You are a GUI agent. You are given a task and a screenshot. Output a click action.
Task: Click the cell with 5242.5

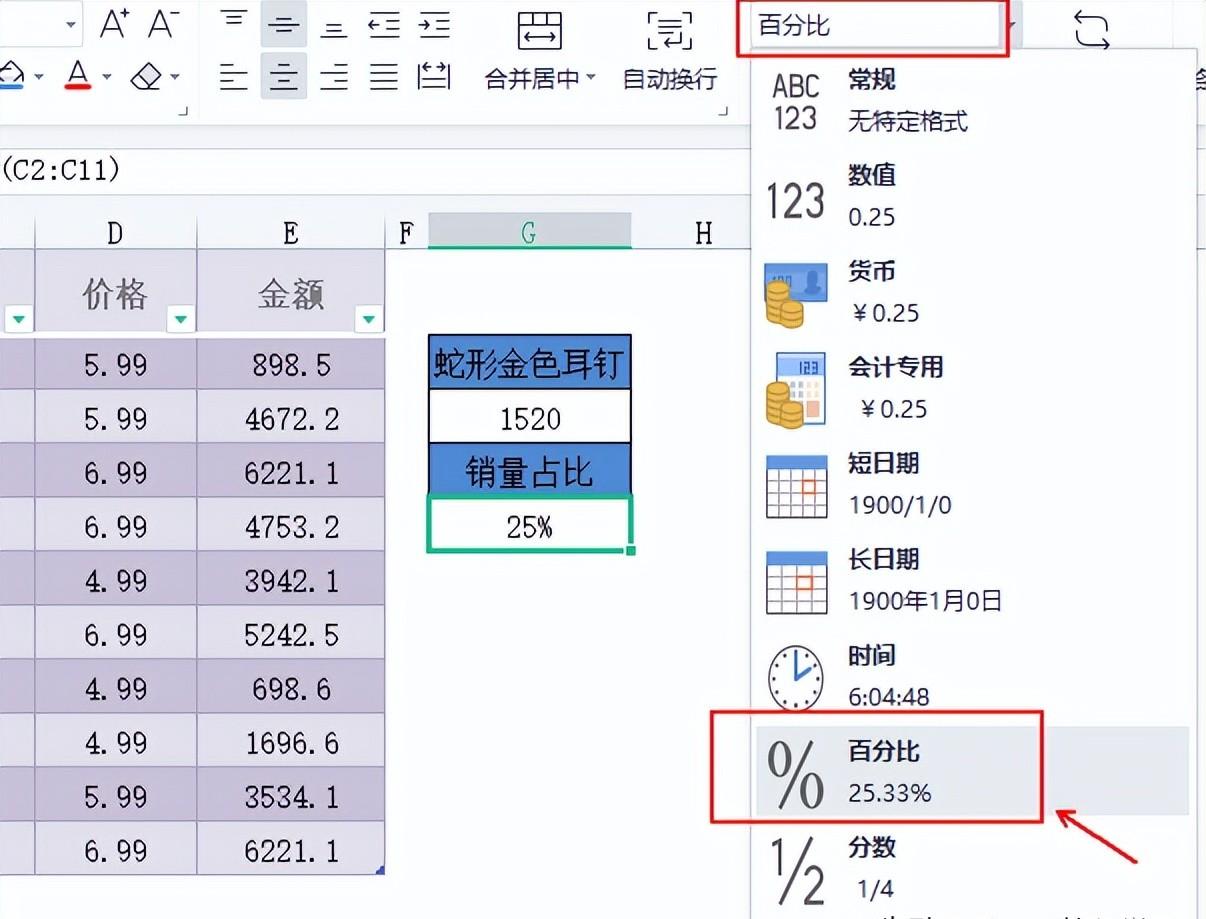(291, 634)
